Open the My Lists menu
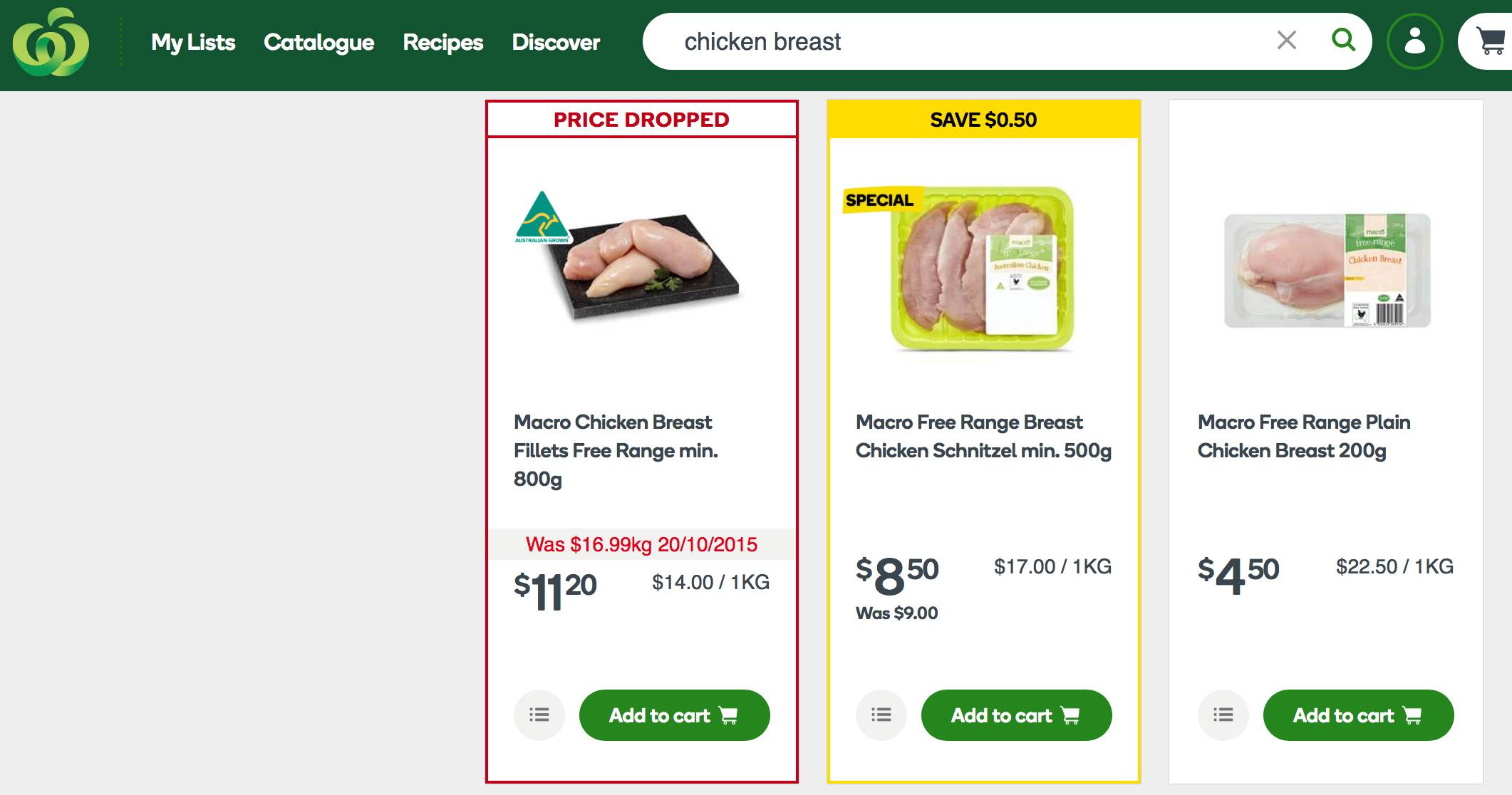This screenshot has height=795, width=1512. point(193,42)
